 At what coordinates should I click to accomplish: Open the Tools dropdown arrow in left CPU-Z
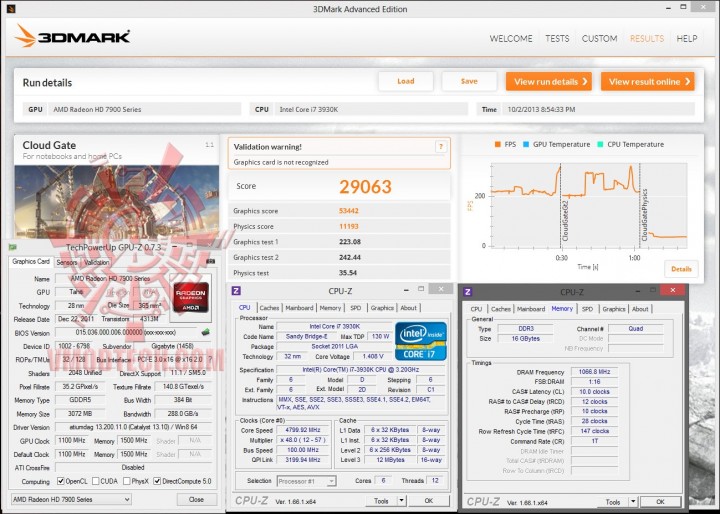point(402,501)
